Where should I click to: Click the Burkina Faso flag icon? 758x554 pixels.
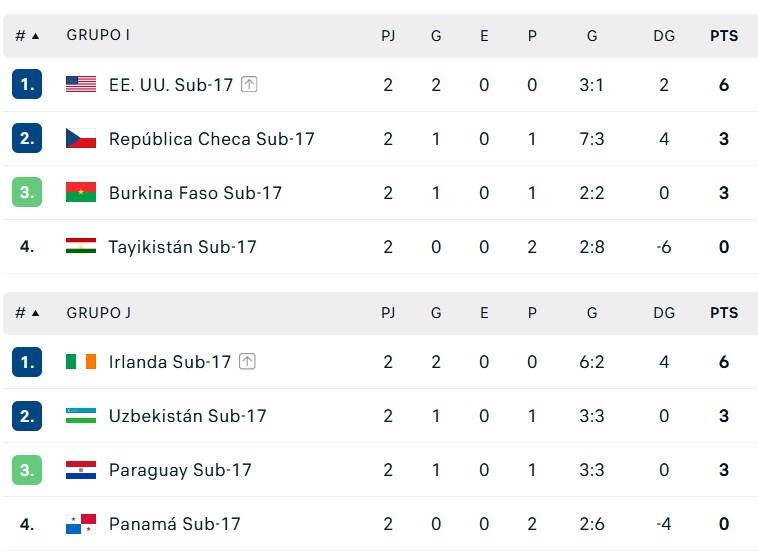tap(81, 193)
